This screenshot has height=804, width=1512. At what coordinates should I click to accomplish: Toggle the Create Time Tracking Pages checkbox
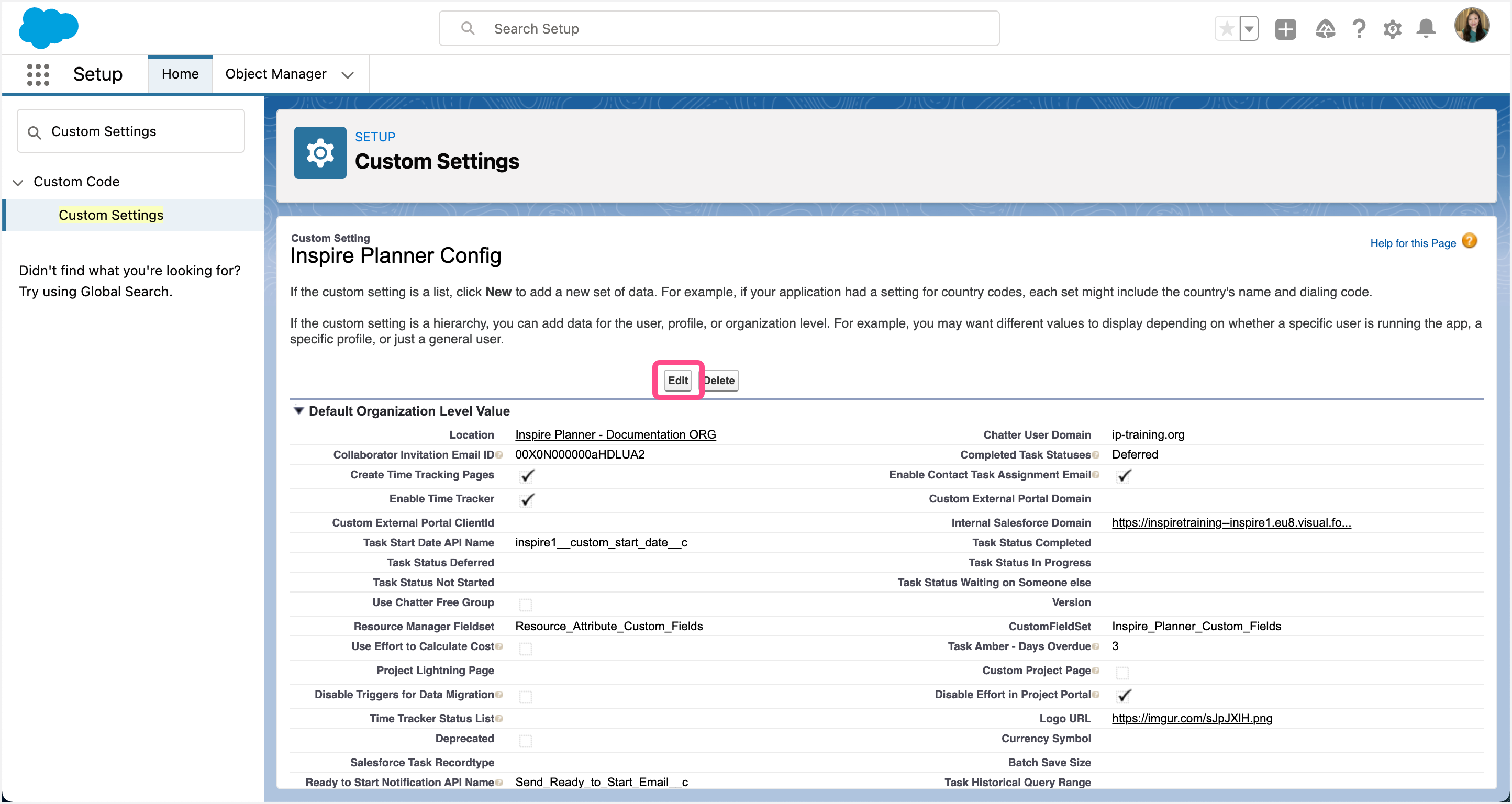tap(527, 475)
